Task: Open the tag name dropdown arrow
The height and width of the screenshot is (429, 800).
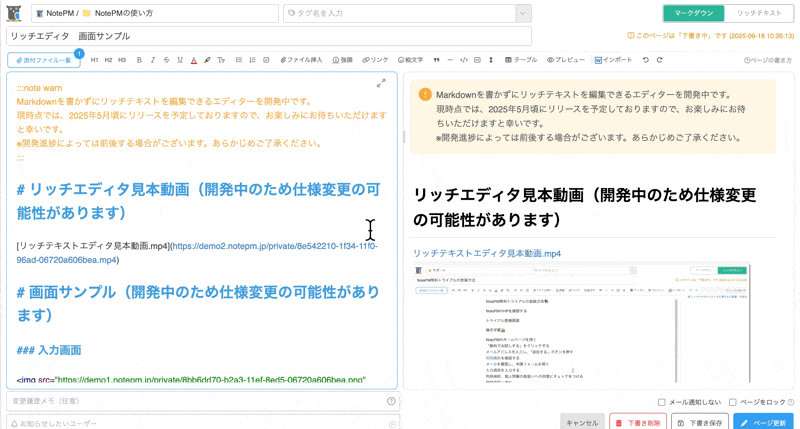Action: [x=523, y=14]
